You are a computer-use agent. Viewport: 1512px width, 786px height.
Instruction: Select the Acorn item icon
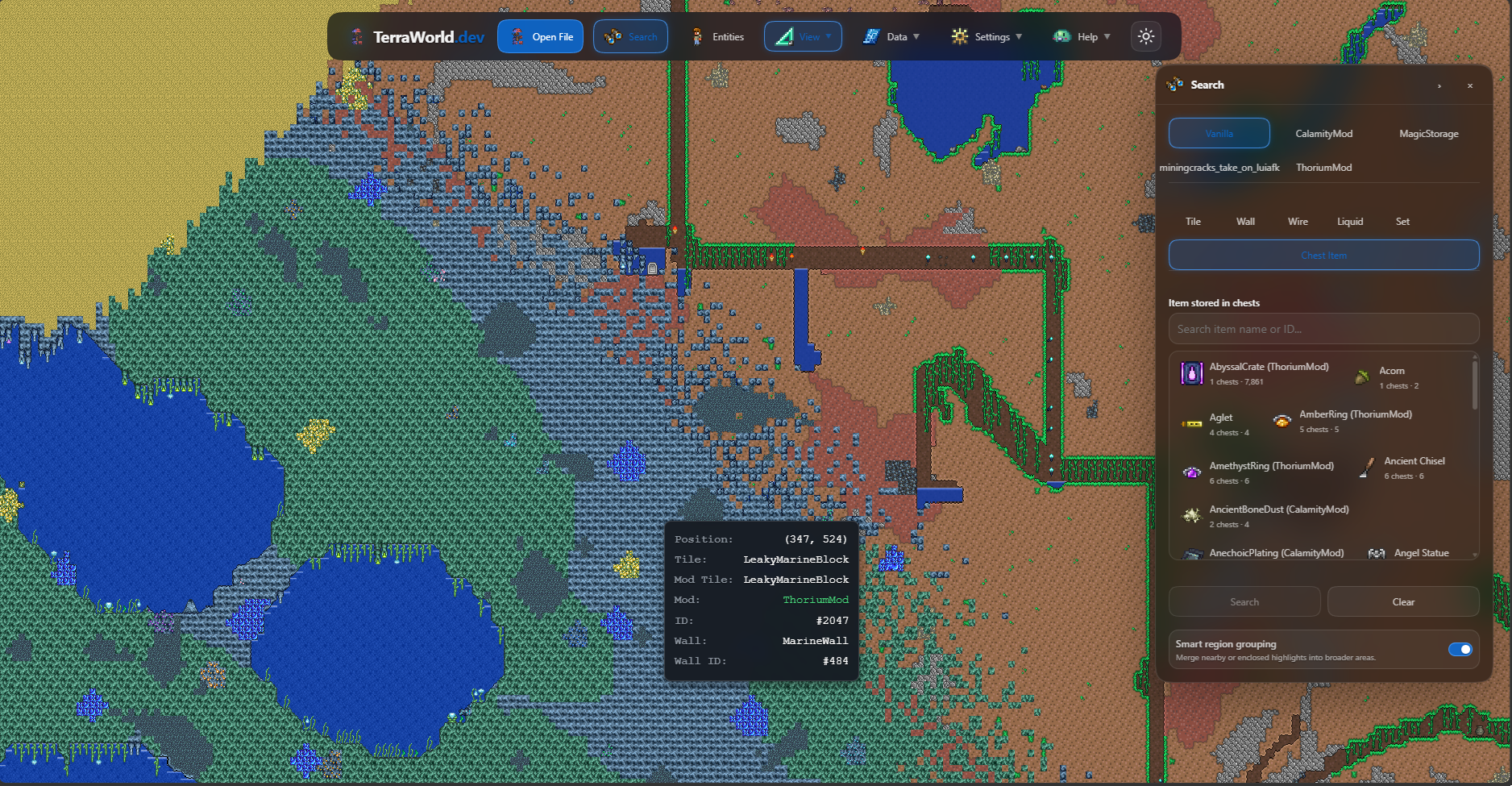(x=1362, y=376)
